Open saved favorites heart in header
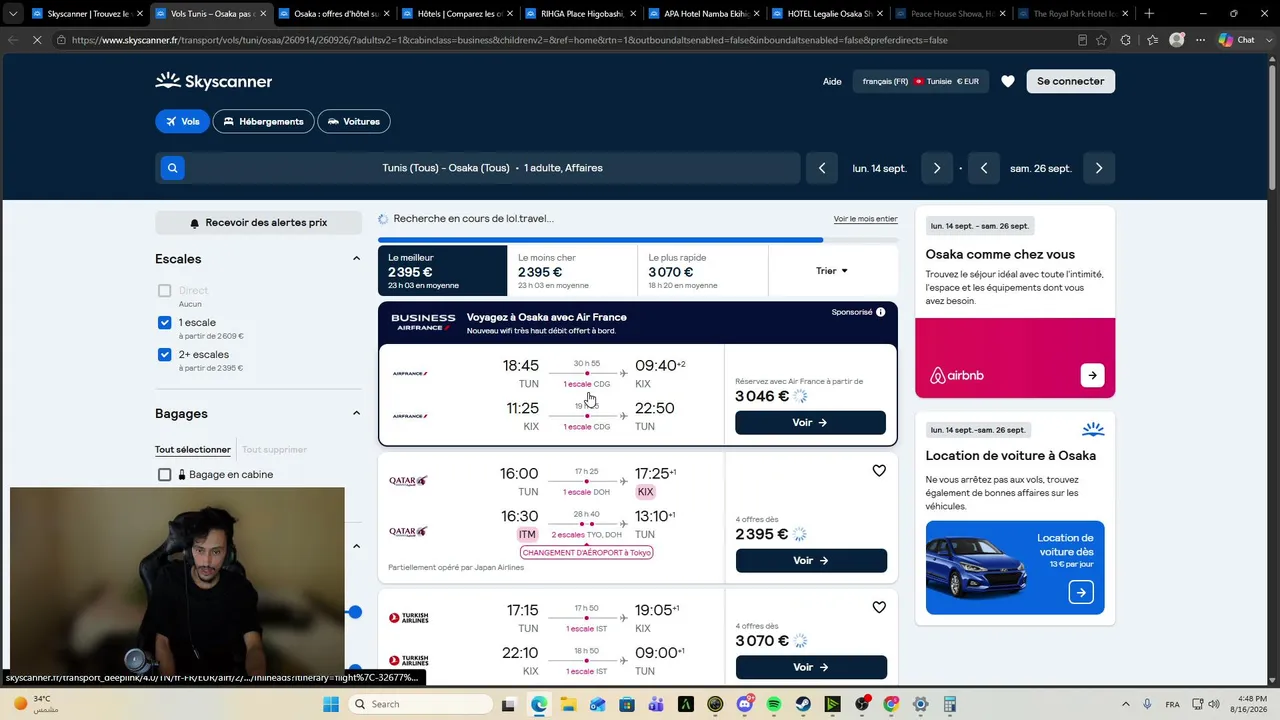 pyautogui.click(x=1008, y=81)
